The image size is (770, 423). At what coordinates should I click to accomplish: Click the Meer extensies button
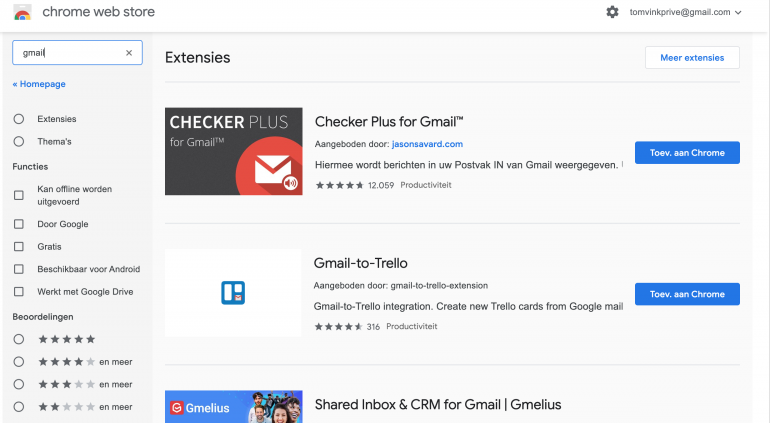[692, 57]
